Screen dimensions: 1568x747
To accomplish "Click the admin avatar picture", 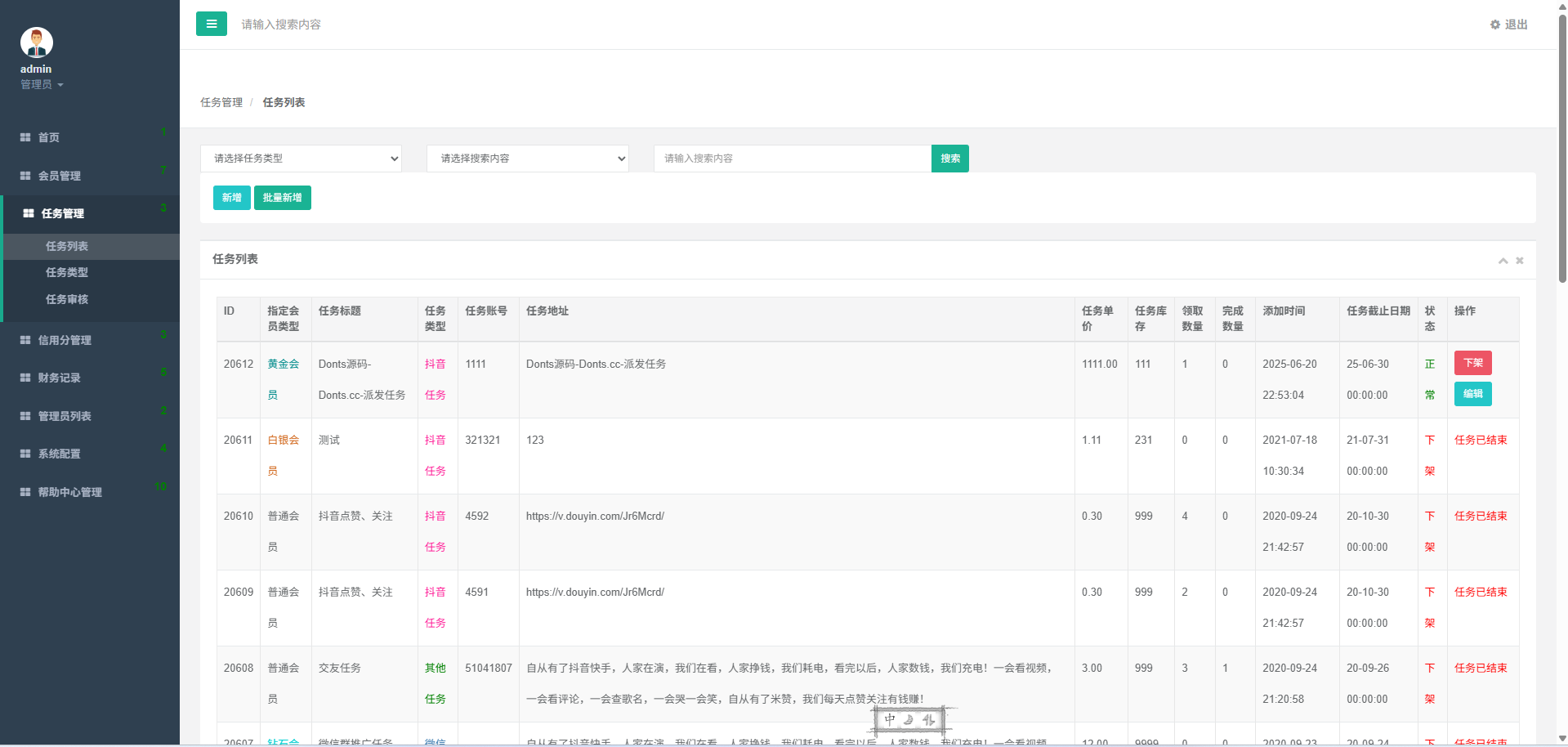I will click(36, 42).
